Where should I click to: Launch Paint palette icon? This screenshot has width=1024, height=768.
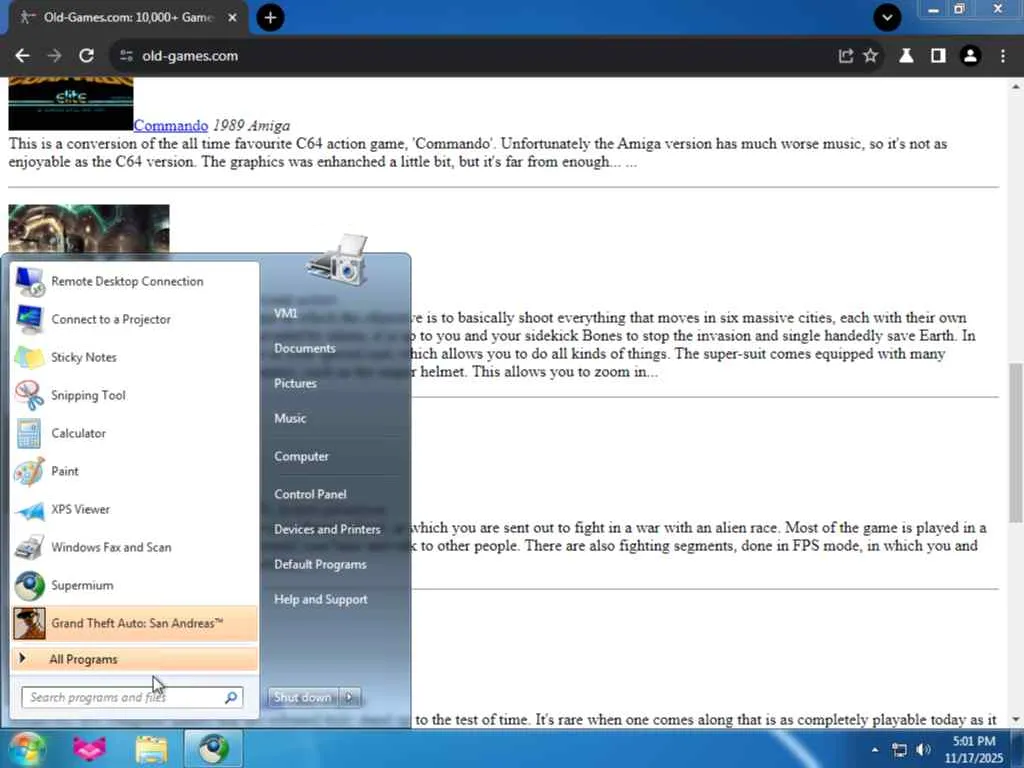[x=29, y=472]
